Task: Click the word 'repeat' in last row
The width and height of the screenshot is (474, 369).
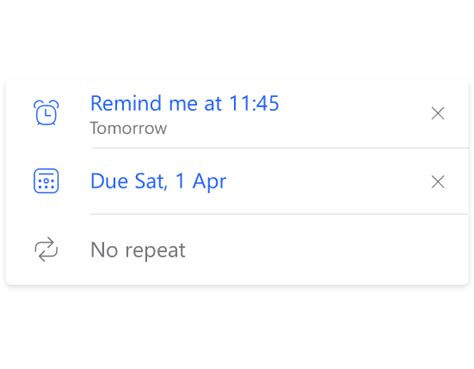Action: [x=155, y=251]
